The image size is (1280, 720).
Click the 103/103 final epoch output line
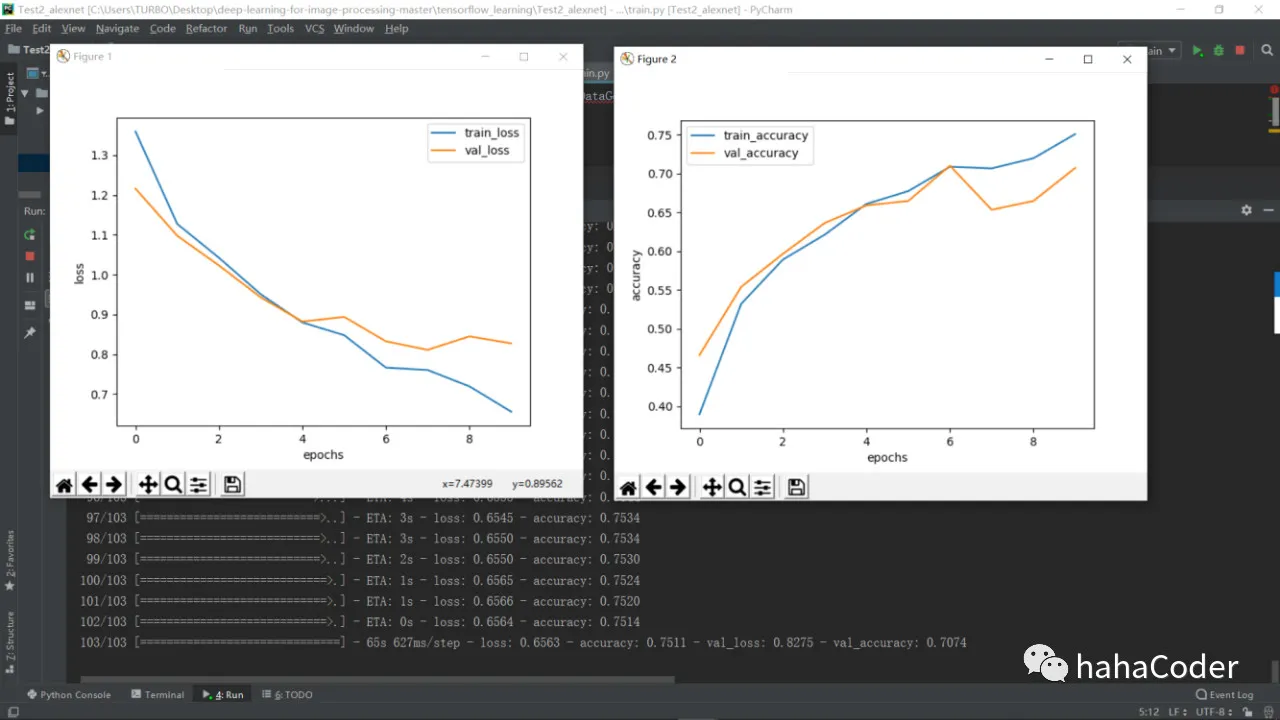point(523,643)
